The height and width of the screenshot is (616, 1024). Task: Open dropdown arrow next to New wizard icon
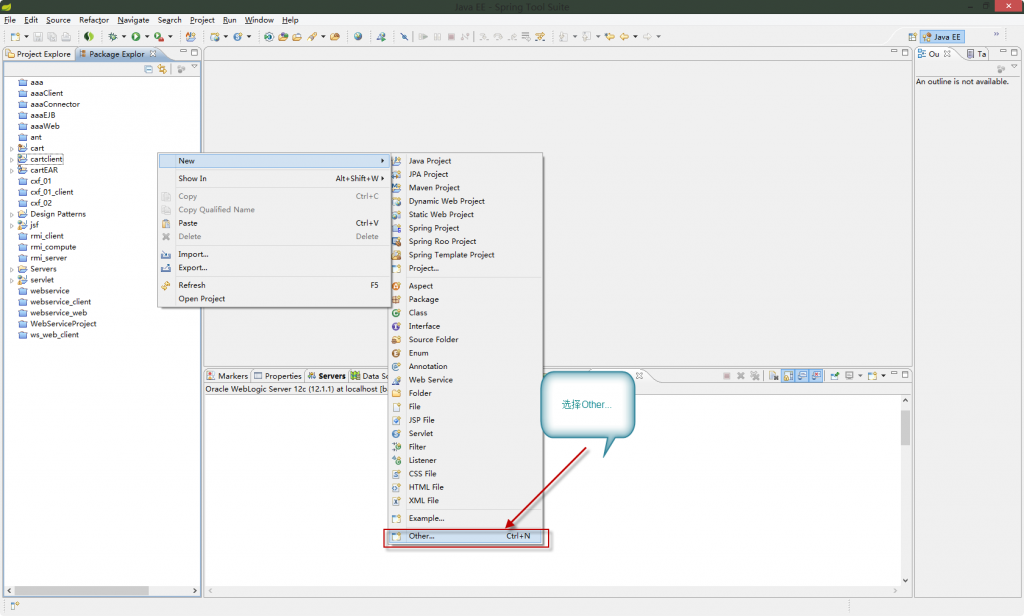25,37
